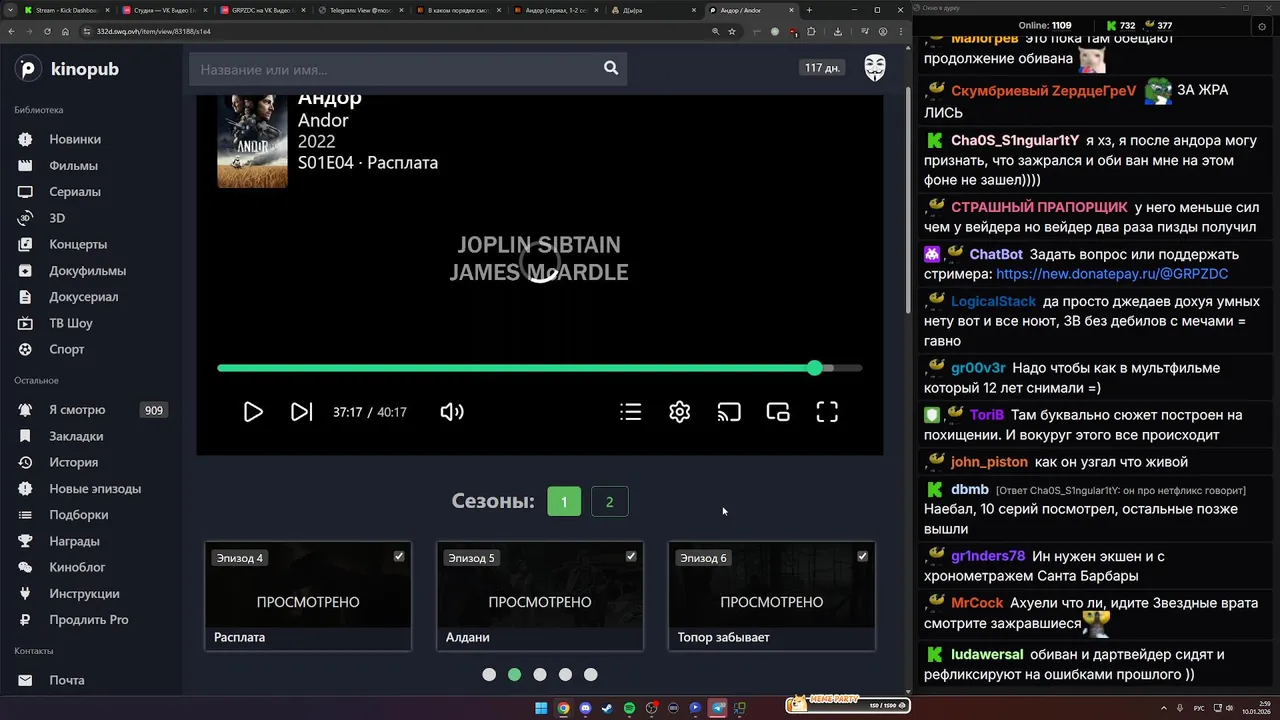Toggle watched checkbox on Эпизод 6
Image resolution: width=1280 pixels, height=720 pixels.
(x=863, y=556)
